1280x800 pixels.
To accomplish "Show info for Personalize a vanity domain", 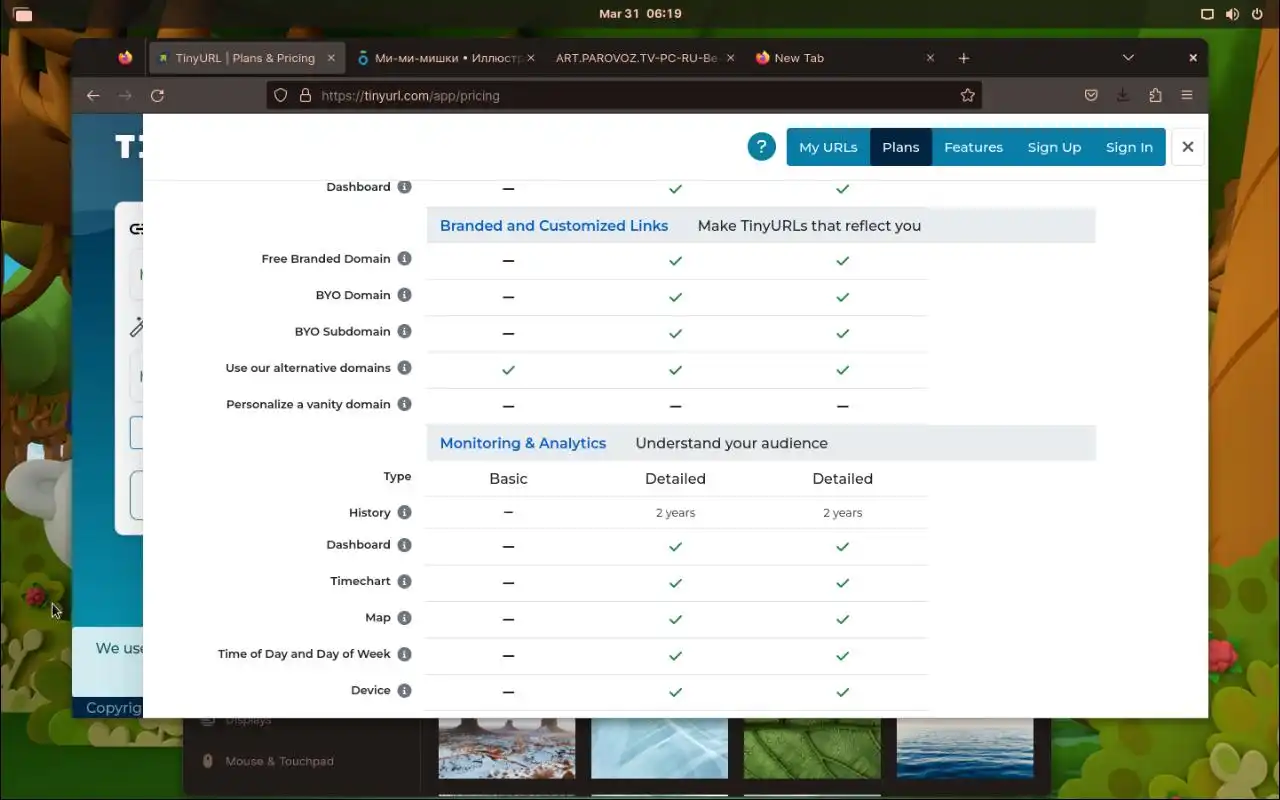I will coord(404,404).
